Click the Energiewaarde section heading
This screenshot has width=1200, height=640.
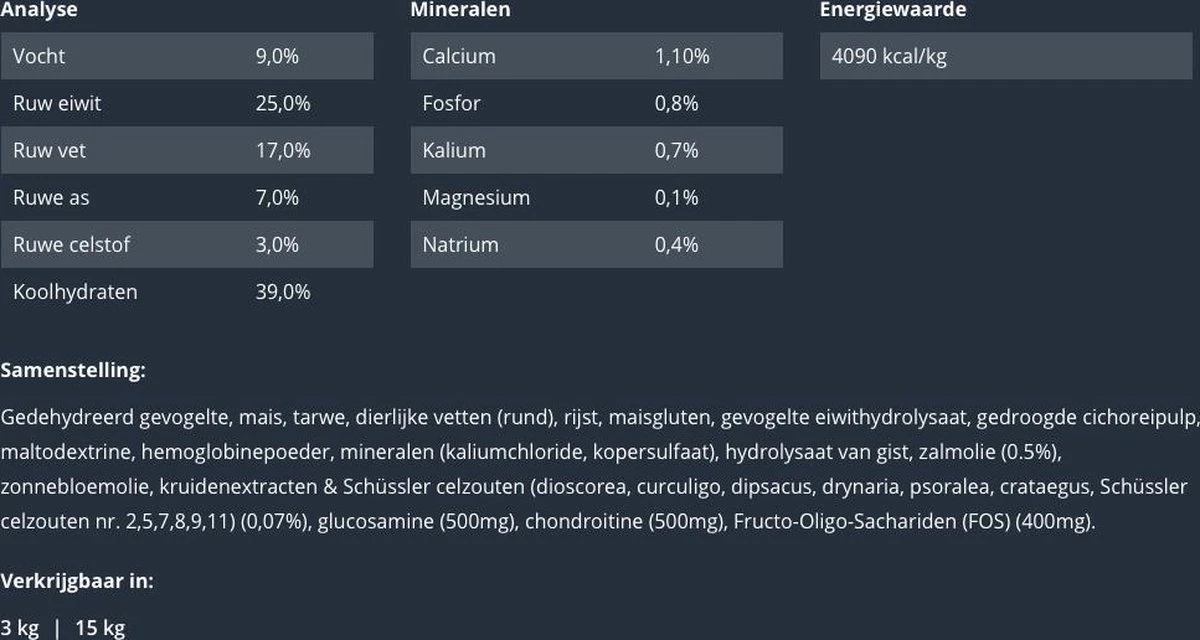[893, 10]
